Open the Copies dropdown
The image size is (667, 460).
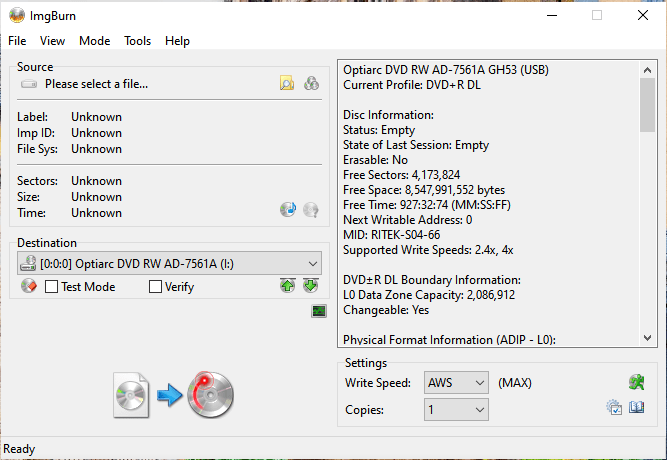[456, 409]
